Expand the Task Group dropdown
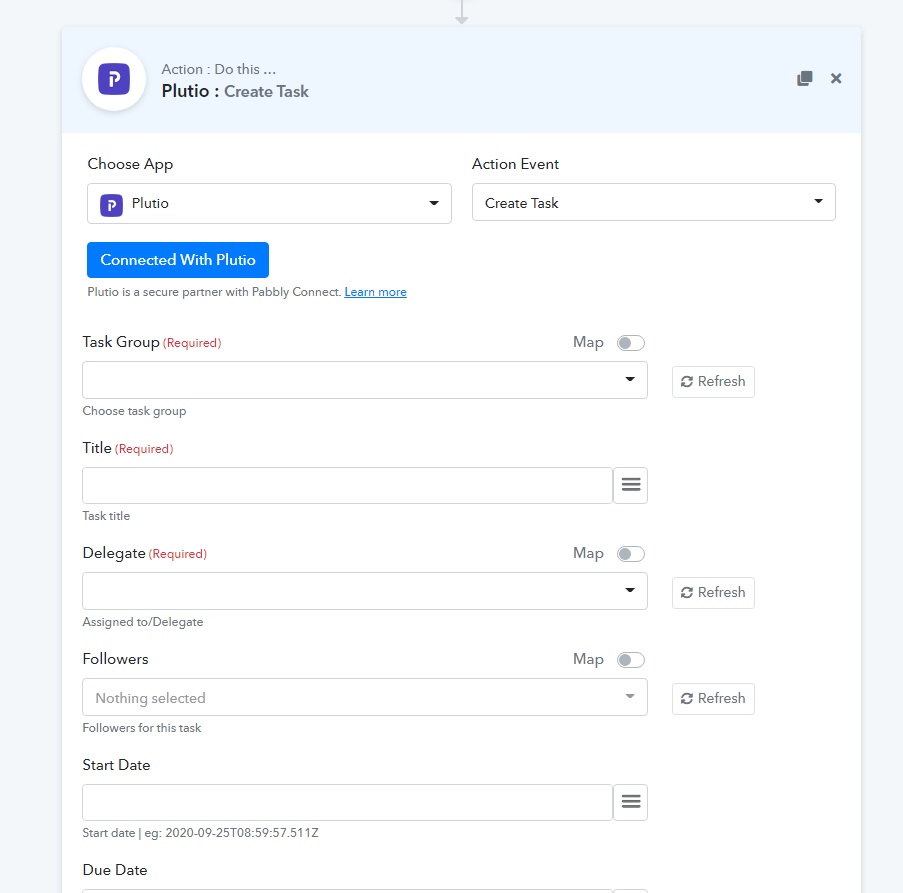 click(x=365, y=380)
